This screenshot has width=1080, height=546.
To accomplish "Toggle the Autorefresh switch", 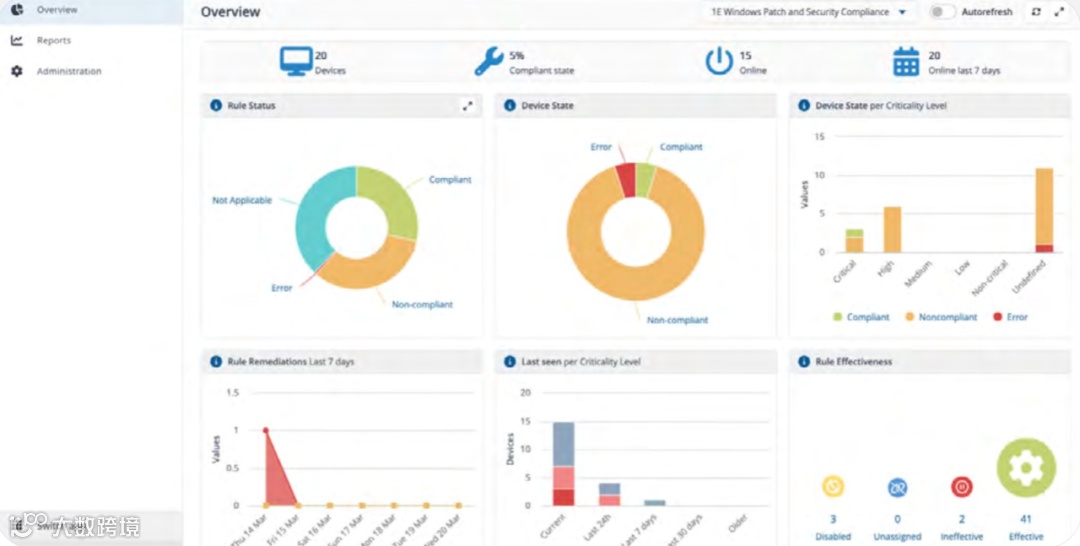I will pyautogui.click(x=942, y=12).
